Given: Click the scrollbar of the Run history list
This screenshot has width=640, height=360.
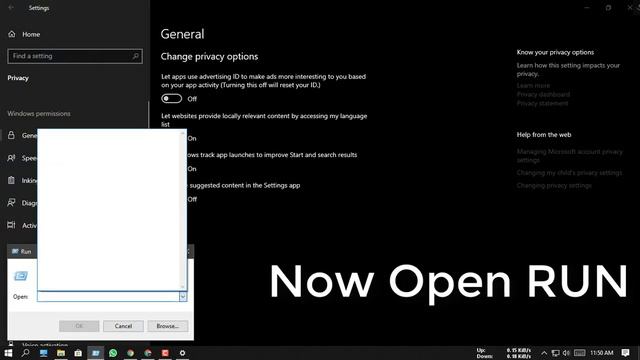Looking at the screenshot, I should [183, 210].
